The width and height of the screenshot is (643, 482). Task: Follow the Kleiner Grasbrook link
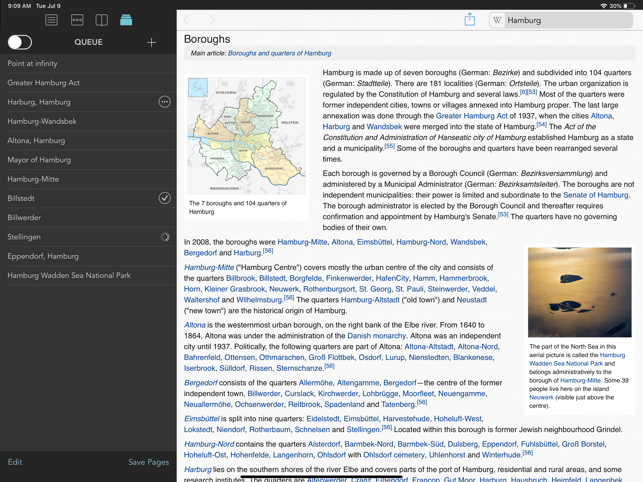click(235, 289)
